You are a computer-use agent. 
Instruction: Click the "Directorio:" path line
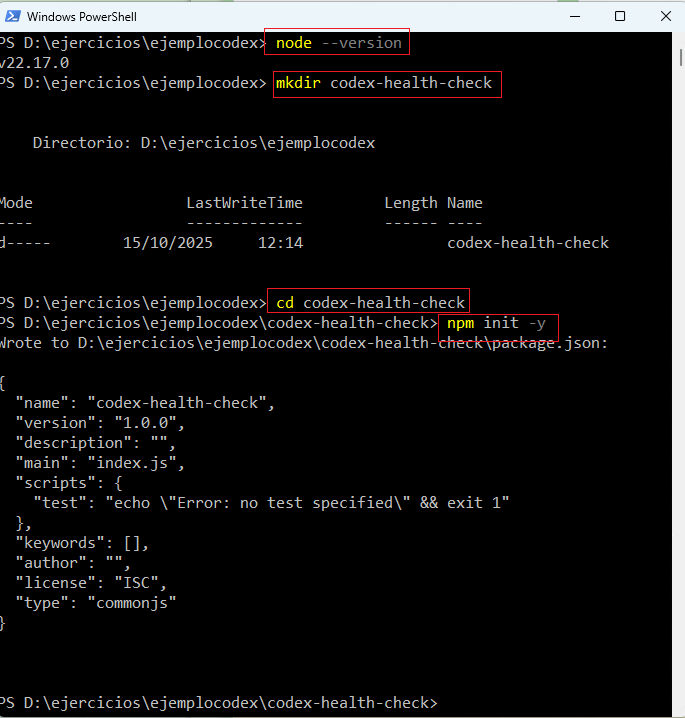[x=204, y=143]
